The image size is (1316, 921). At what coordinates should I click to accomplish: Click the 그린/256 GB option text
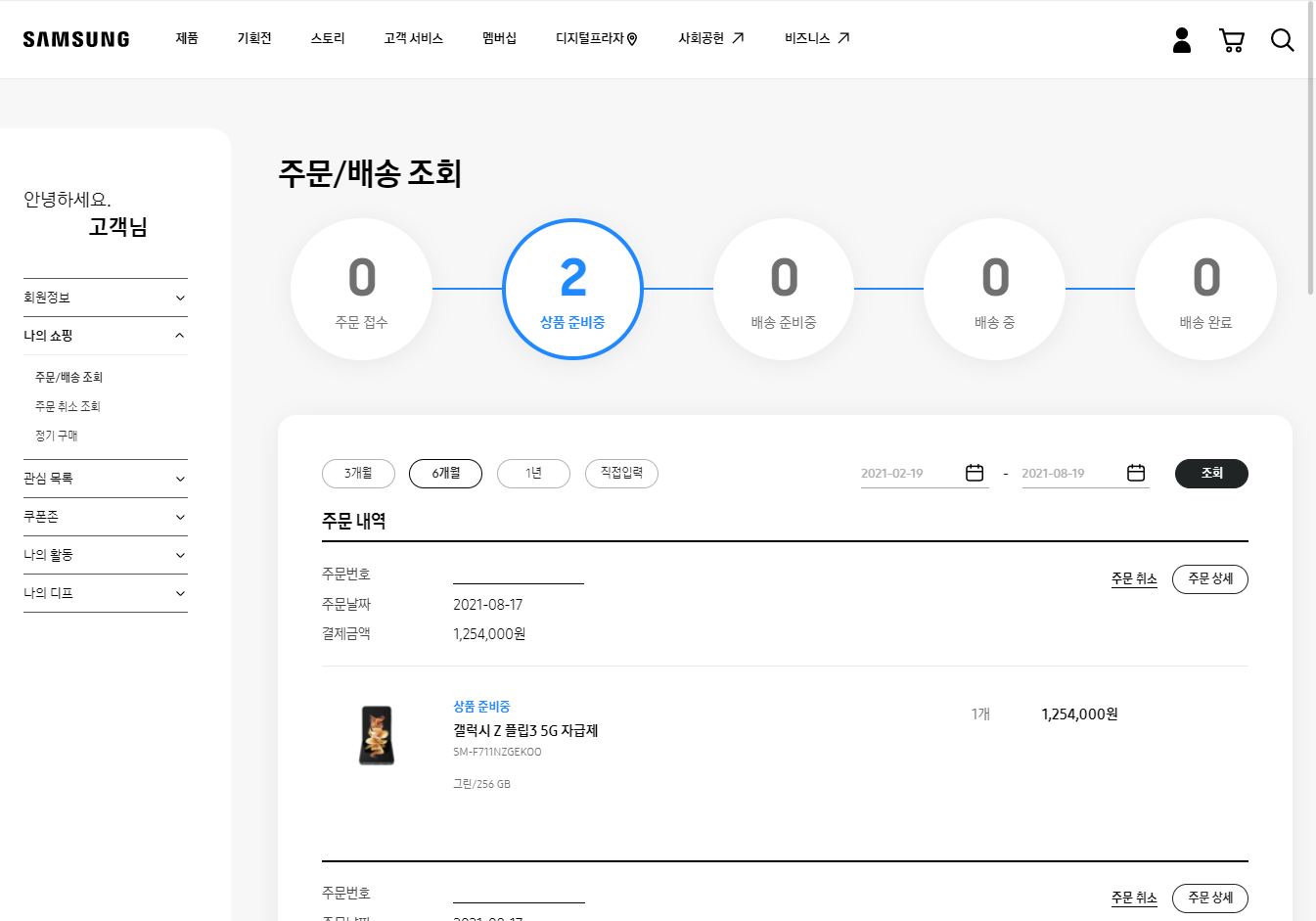pos(481,784)
